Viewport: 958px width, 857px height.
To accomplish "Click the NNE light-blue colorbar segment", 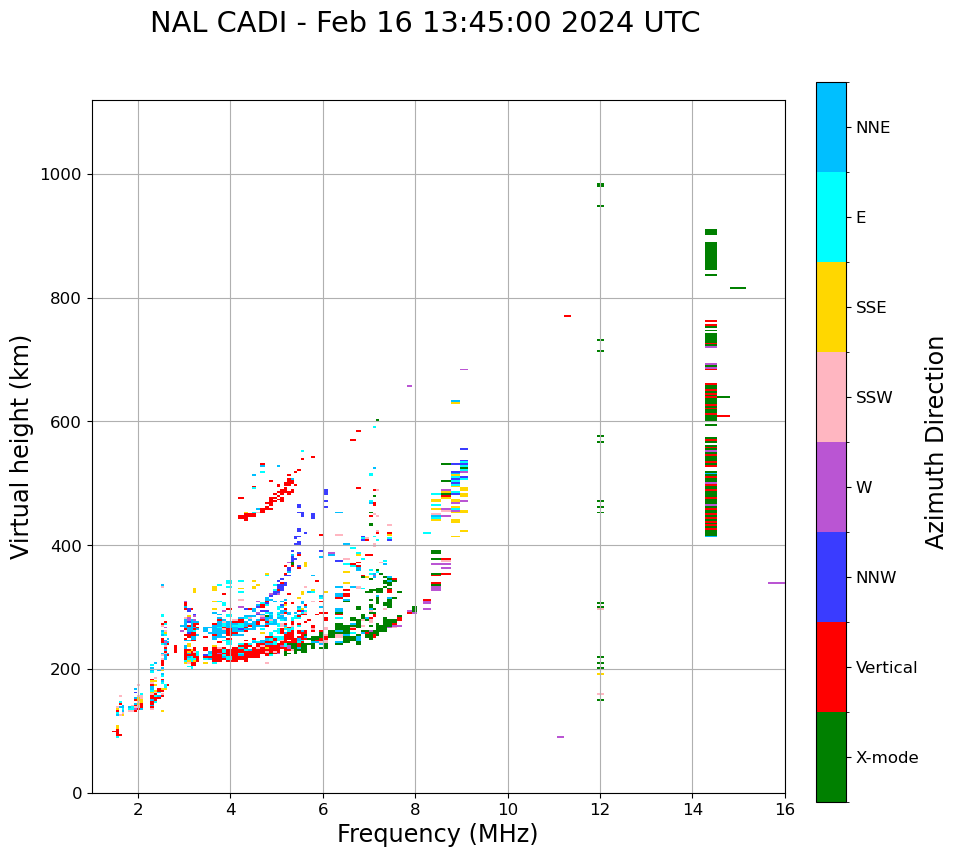I will pyautogui.click(x=831, y=127).
